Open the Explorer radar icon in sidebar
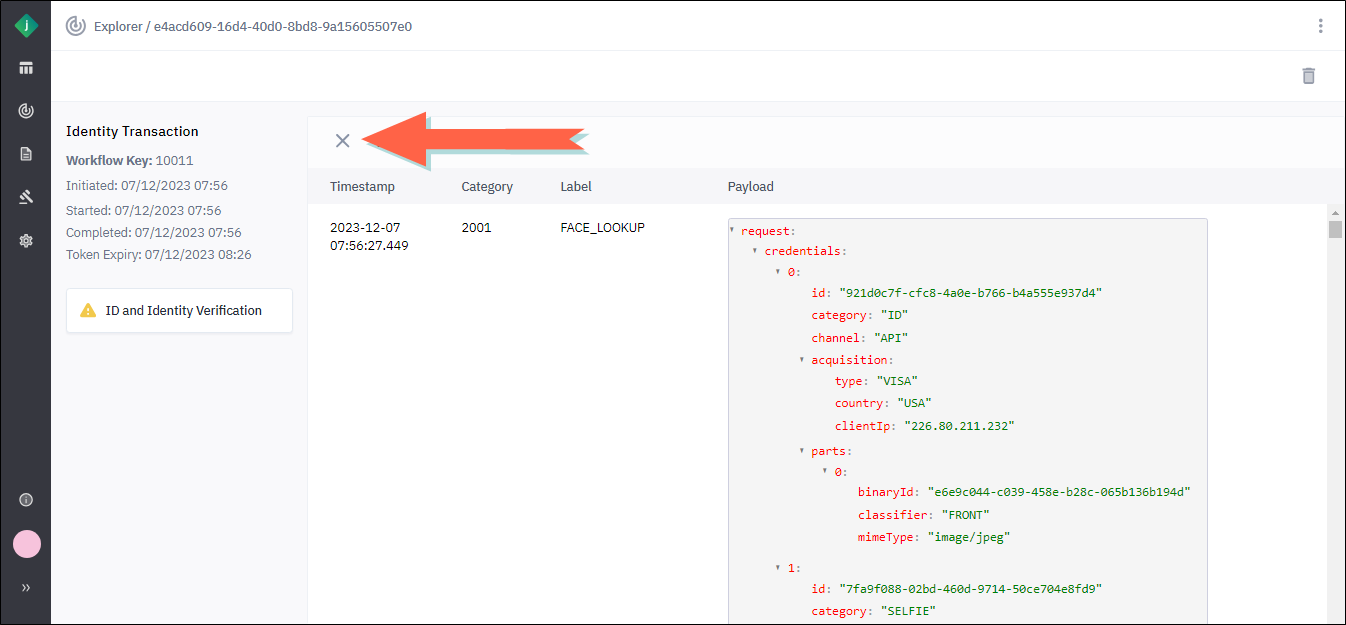This screenshot has height=625, width=1346. [x=26, y=111]
